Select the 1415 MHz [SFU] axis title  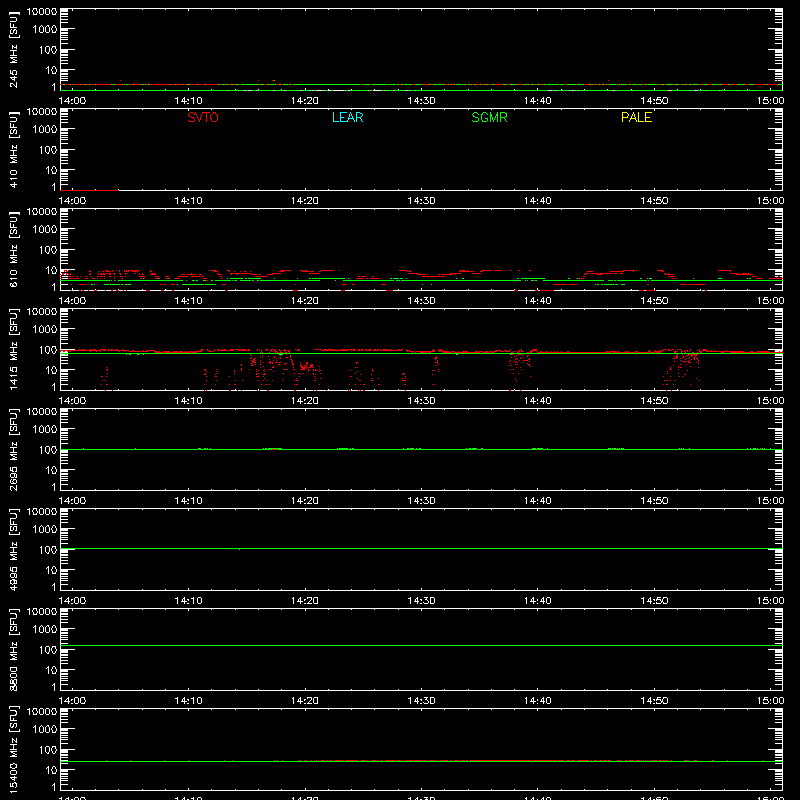click(13, 350)
